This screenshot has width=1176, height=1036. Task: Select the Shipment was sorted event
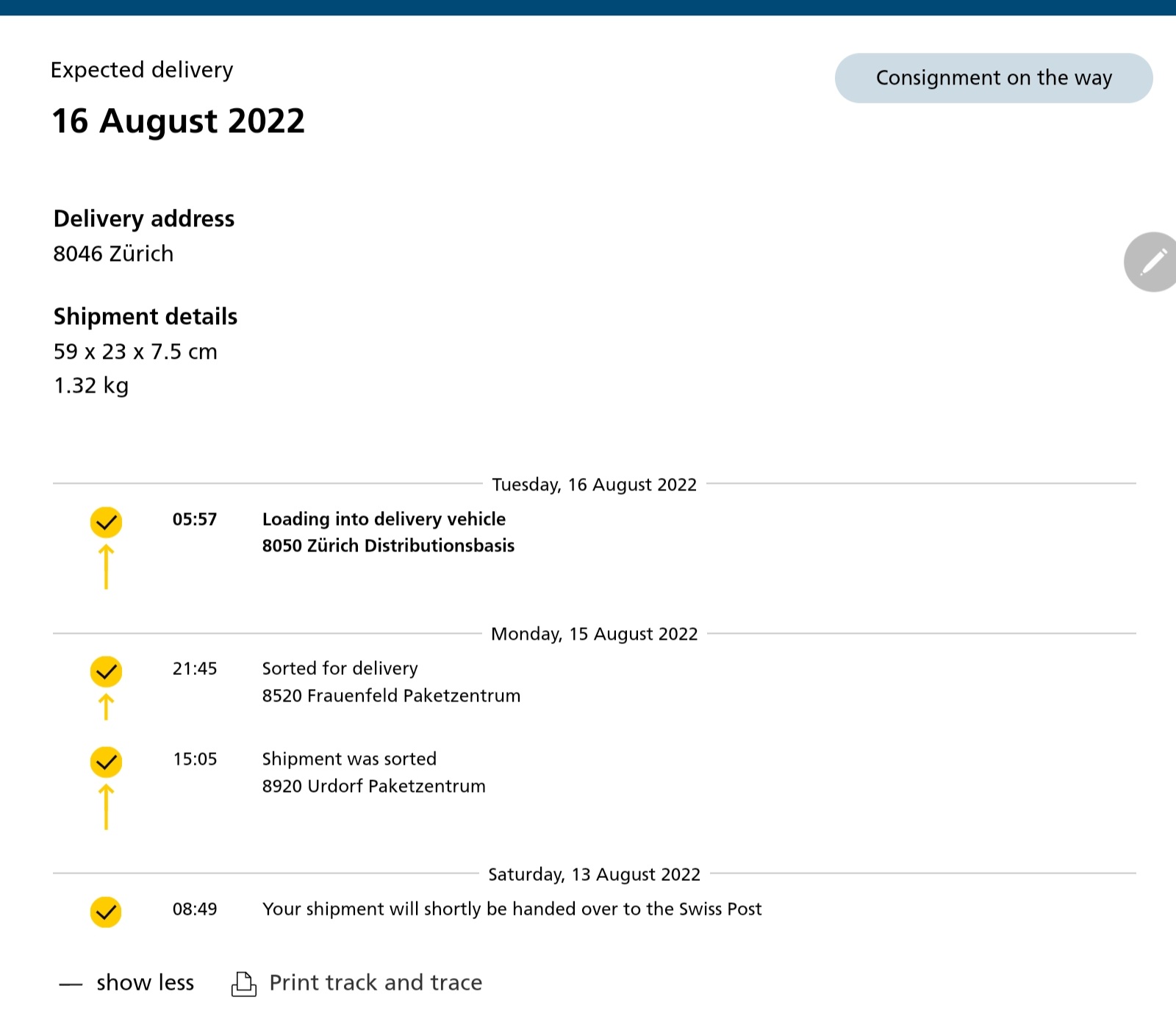point(349,759)
